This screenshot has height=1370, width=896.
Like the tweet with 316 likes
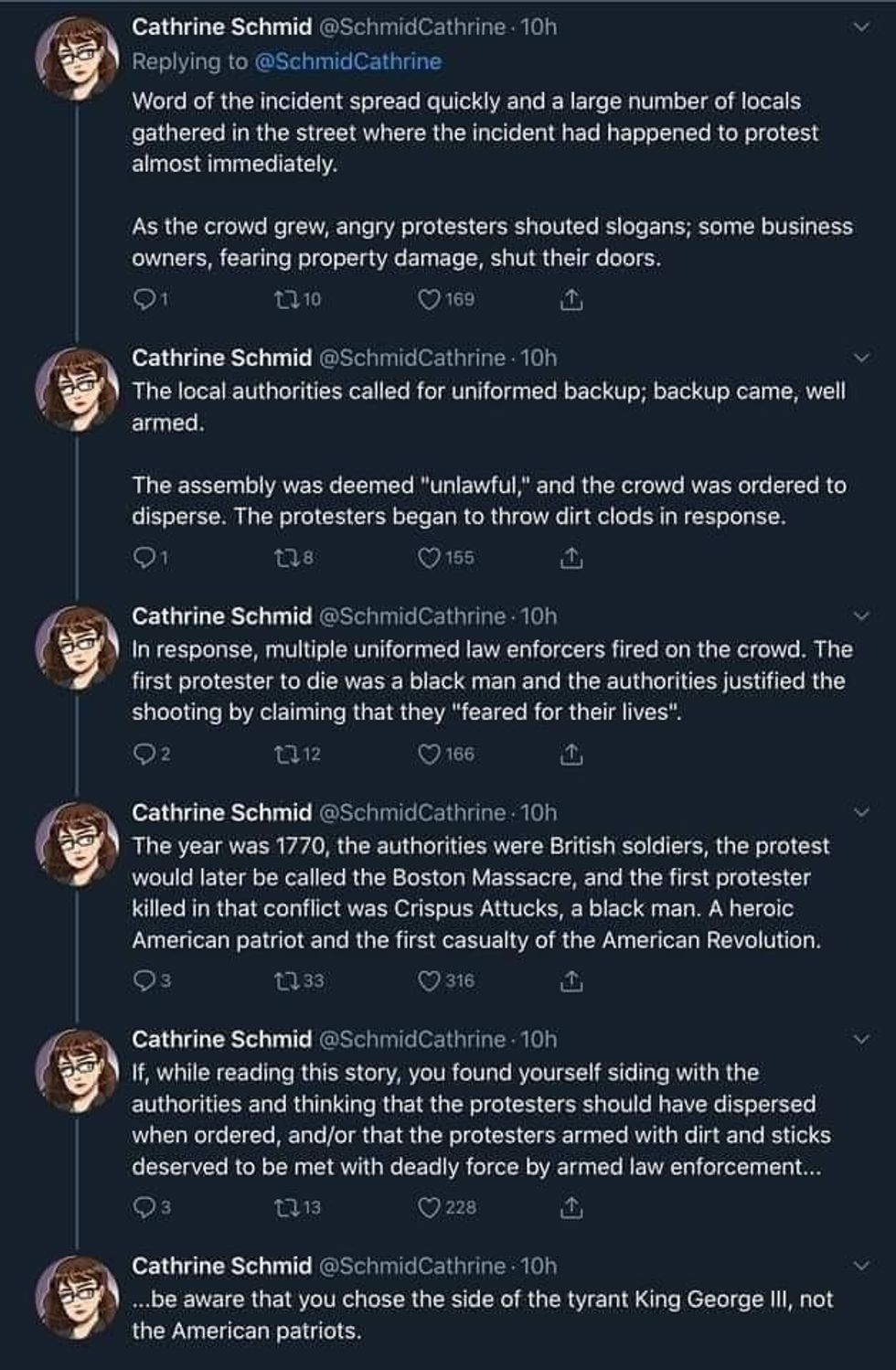tap(430, 981)
